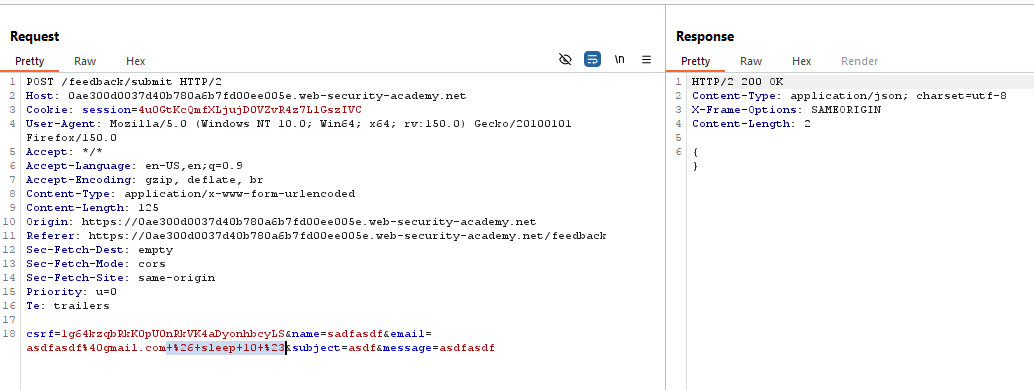The image size is (1034, 390).
Task: Switch to the Request Hex tab
Action: click(136, 61)
